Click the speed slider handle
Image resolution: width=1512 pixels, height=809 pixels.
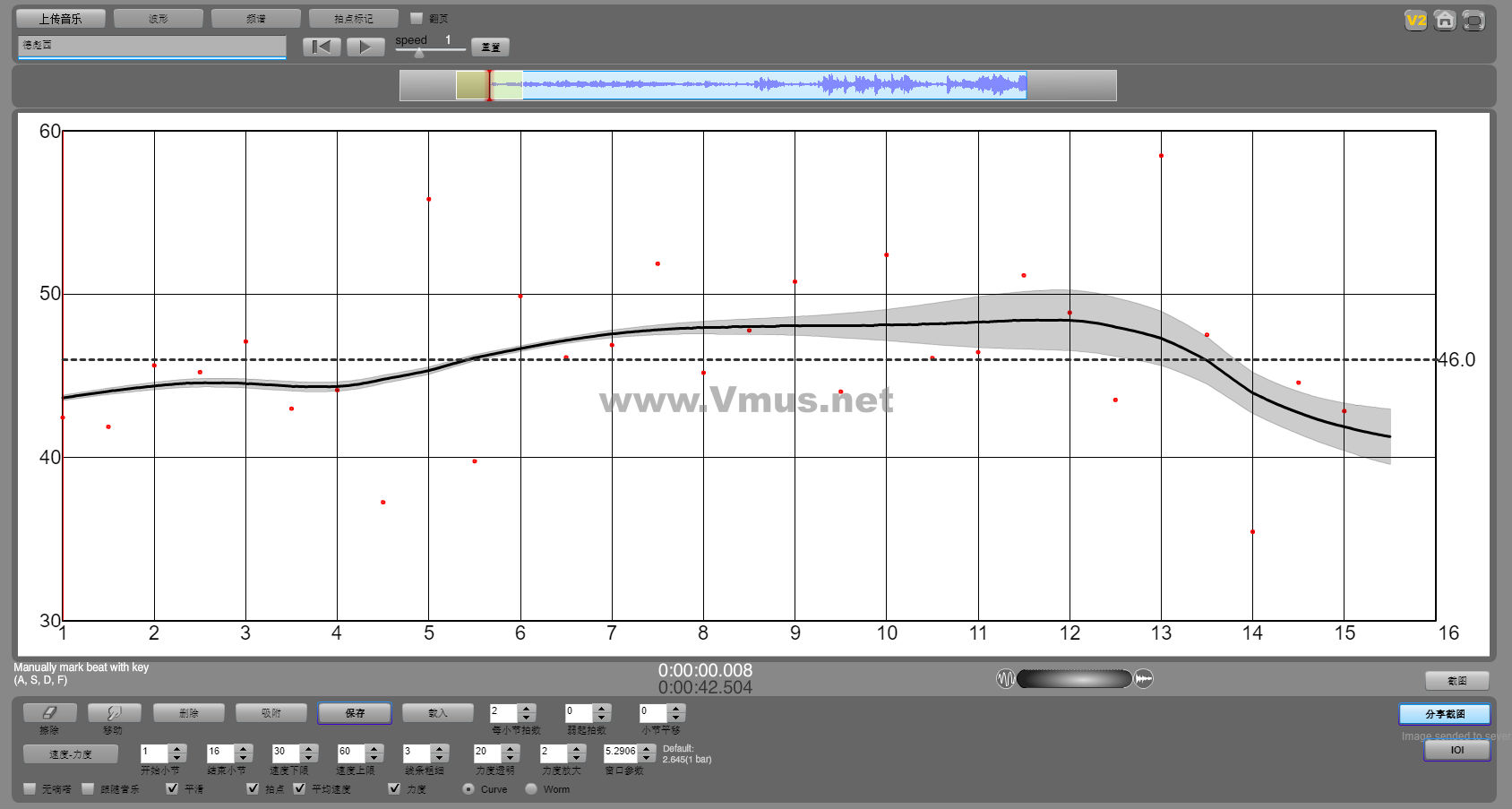[418, 53]
